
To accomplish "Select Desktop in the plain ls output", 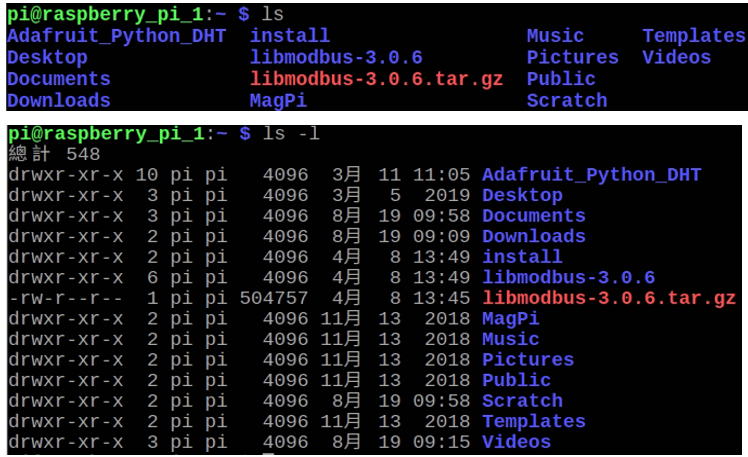I will pyautogui.click(x=47, y=58).
